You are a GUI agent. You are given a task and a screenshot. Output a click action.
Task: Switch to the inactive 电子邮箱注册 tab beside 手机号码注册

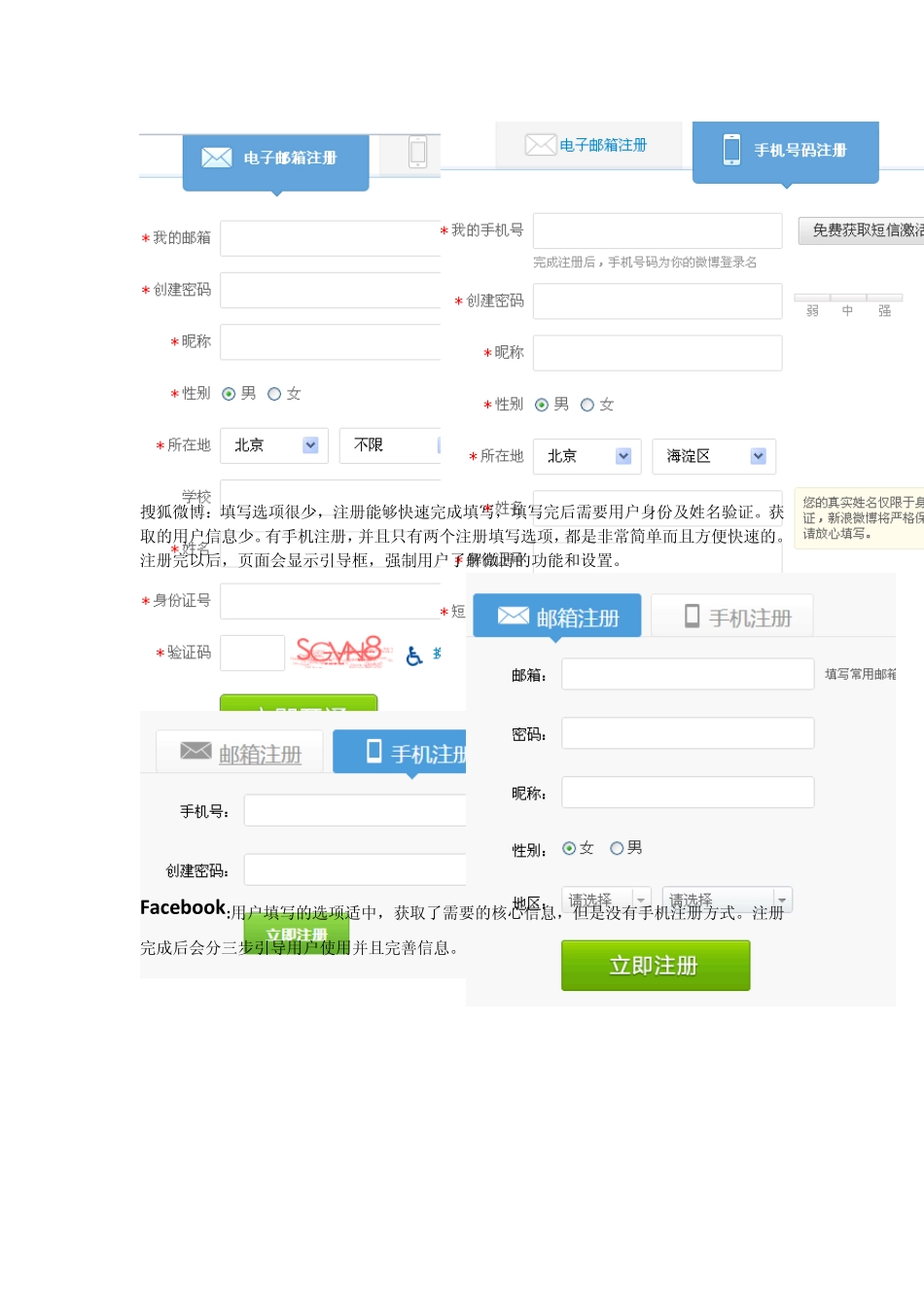pos(586,145)
